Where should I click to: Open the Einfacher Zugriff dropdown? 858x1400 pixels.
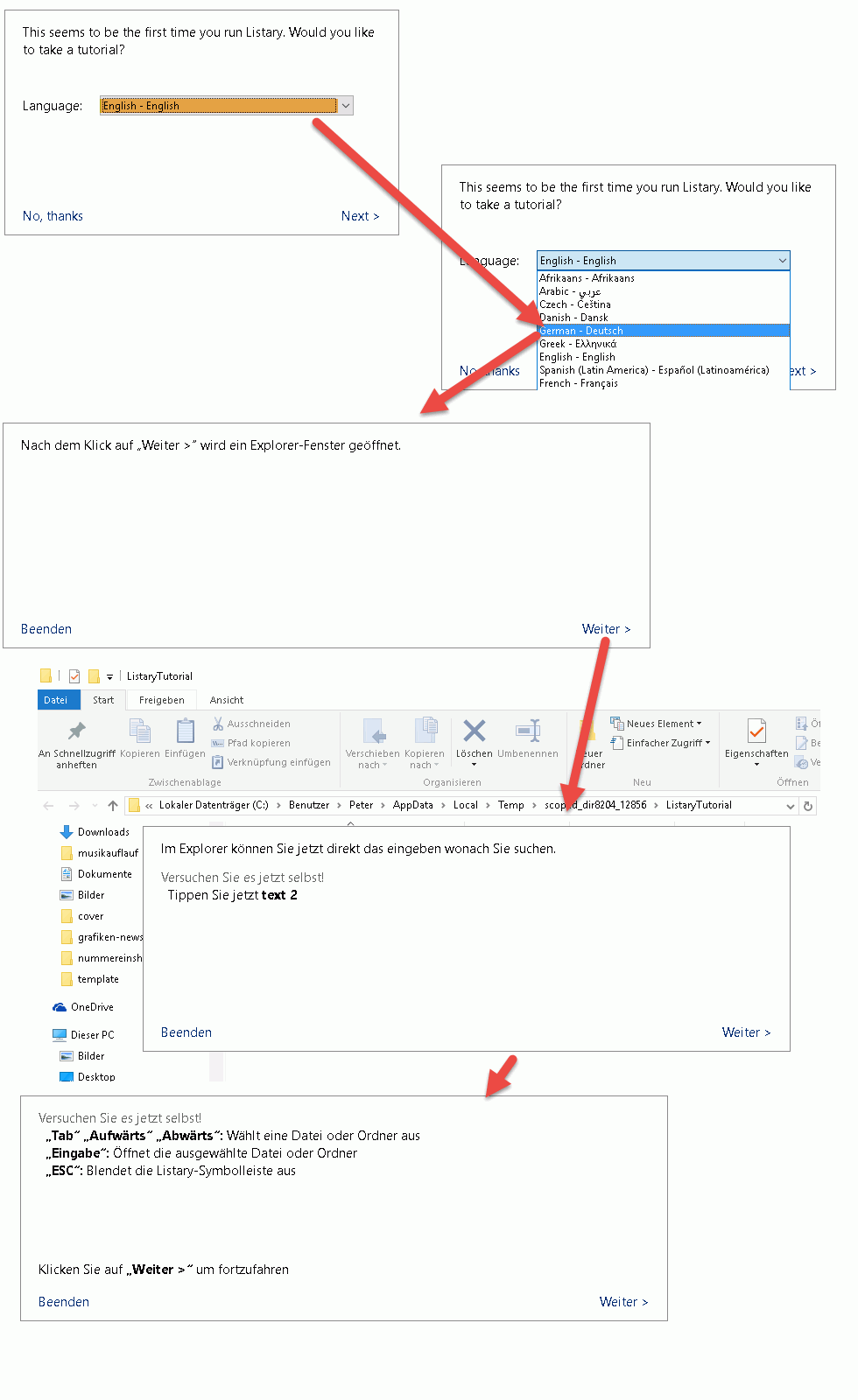click(x=661, y=743)
